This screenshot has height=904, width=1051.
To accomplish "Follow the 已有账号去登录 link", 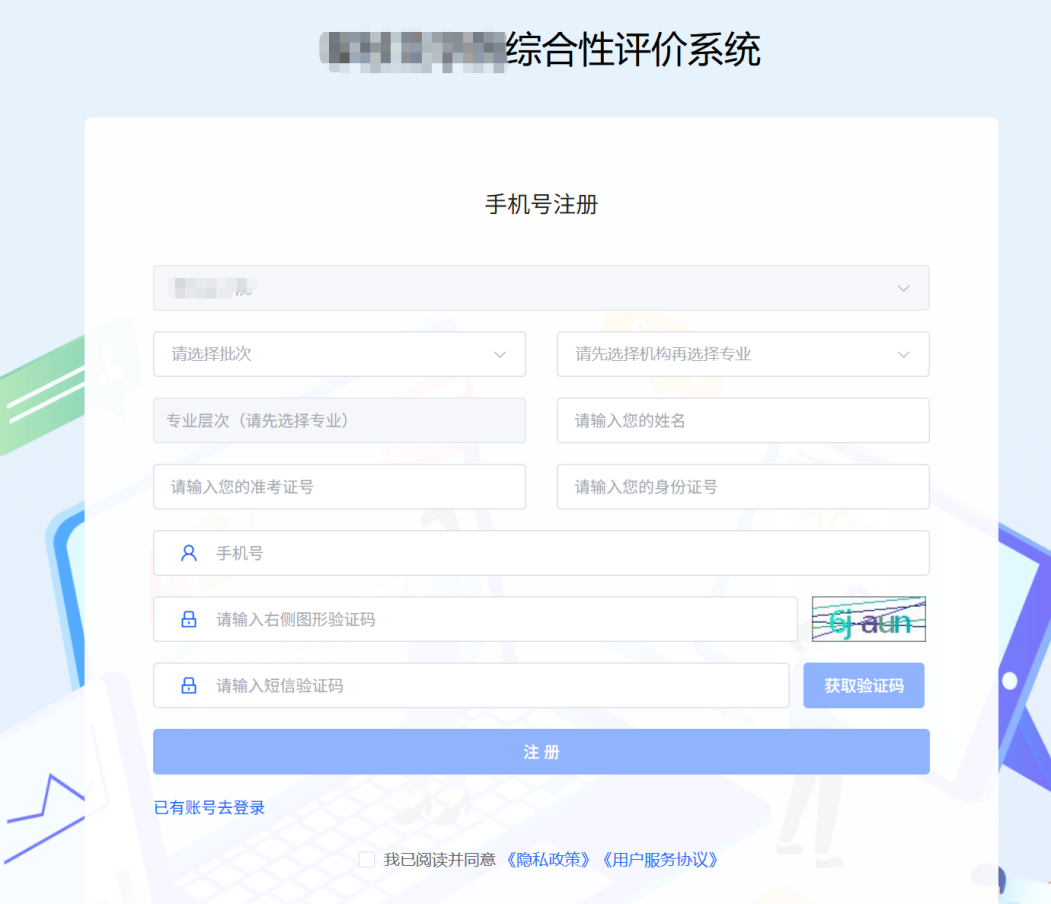I will [209, 808].
